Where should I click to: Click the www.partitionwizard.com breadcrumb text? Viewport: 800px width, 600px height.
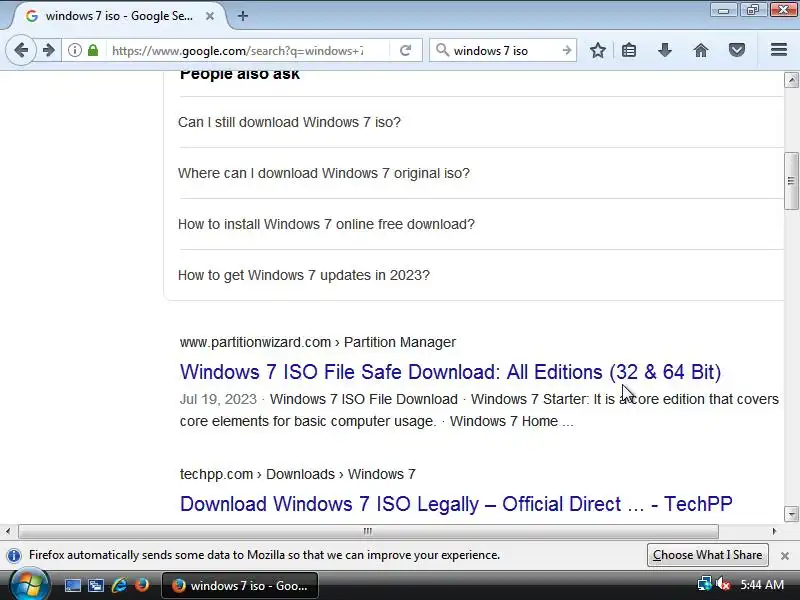pyautogui.click(x=255, y=342)
